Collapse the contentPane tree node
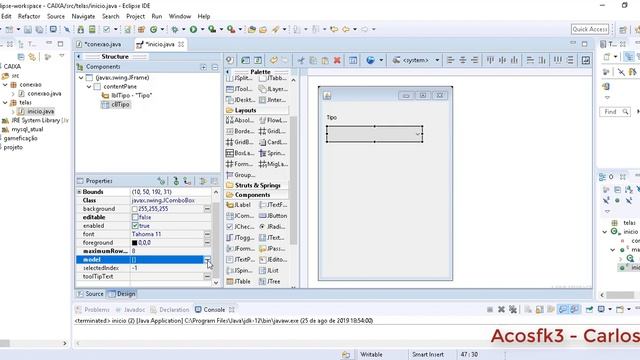This screenshot has width=640, height=360. pyautogui.click(x=89, y=87)
